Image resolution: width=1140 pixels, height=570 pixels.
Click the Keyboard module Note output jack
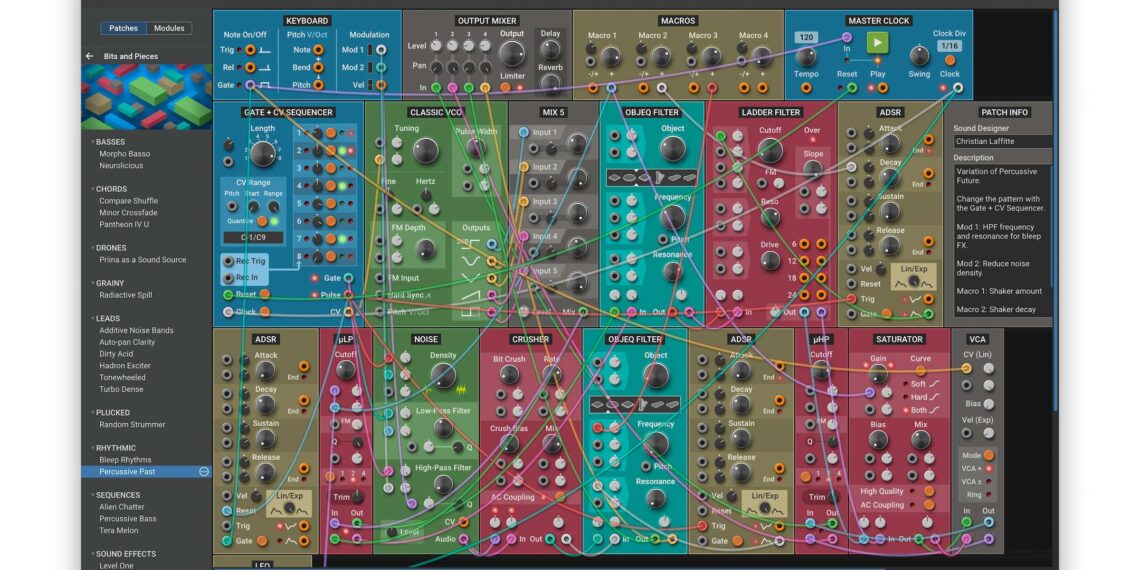point(318,50)
